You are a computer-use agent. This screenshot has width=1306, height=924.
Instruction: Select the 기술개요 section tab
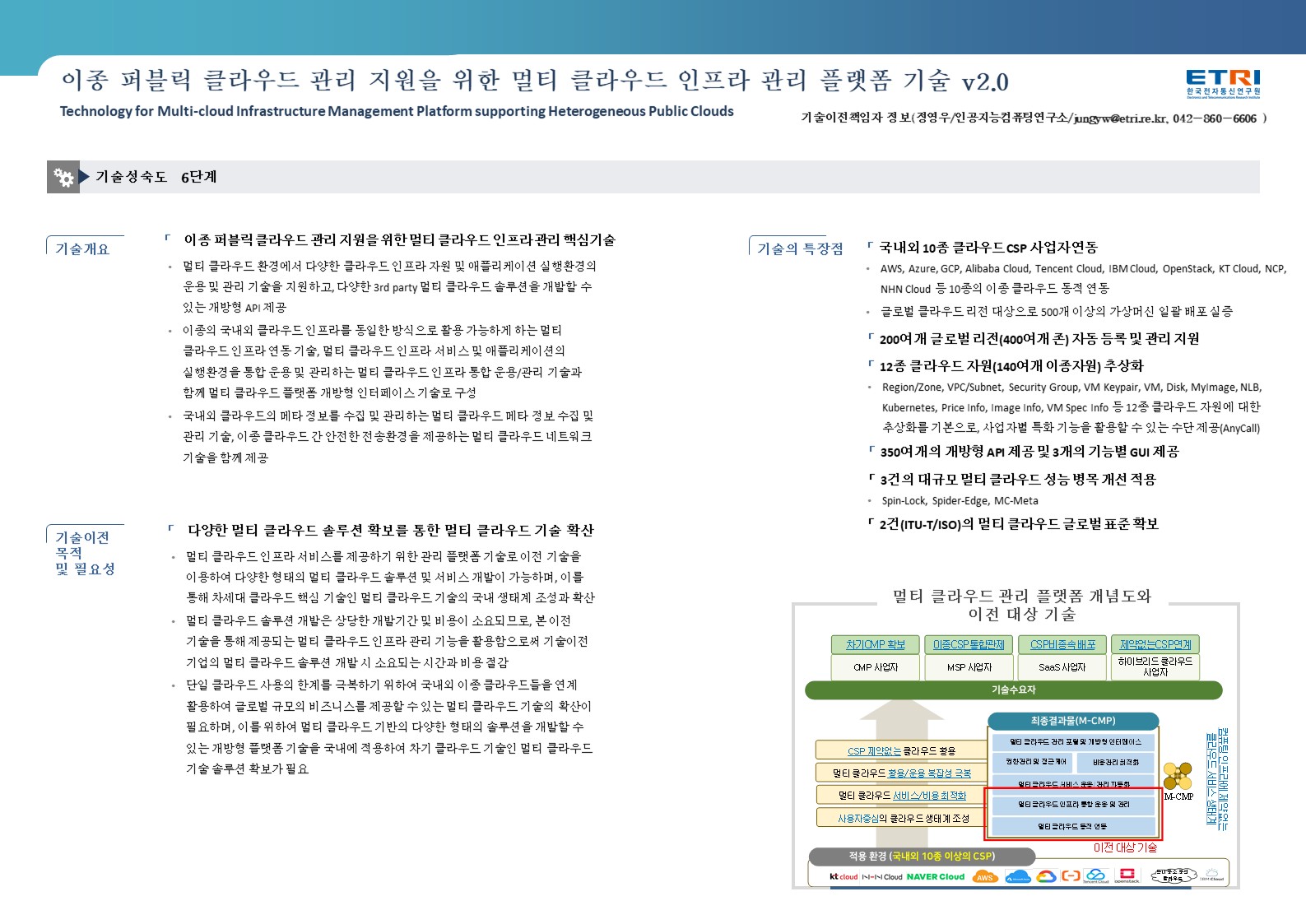[x=82, y=248]
